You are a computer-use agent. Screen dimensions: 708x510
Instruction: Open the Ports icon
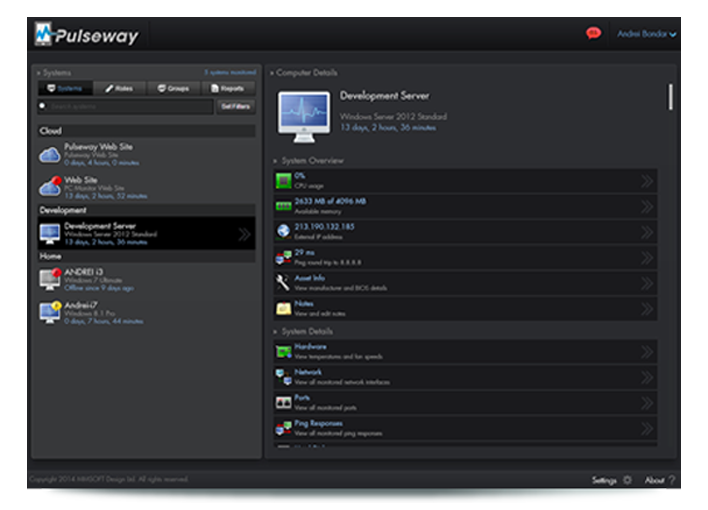(284, 402)
